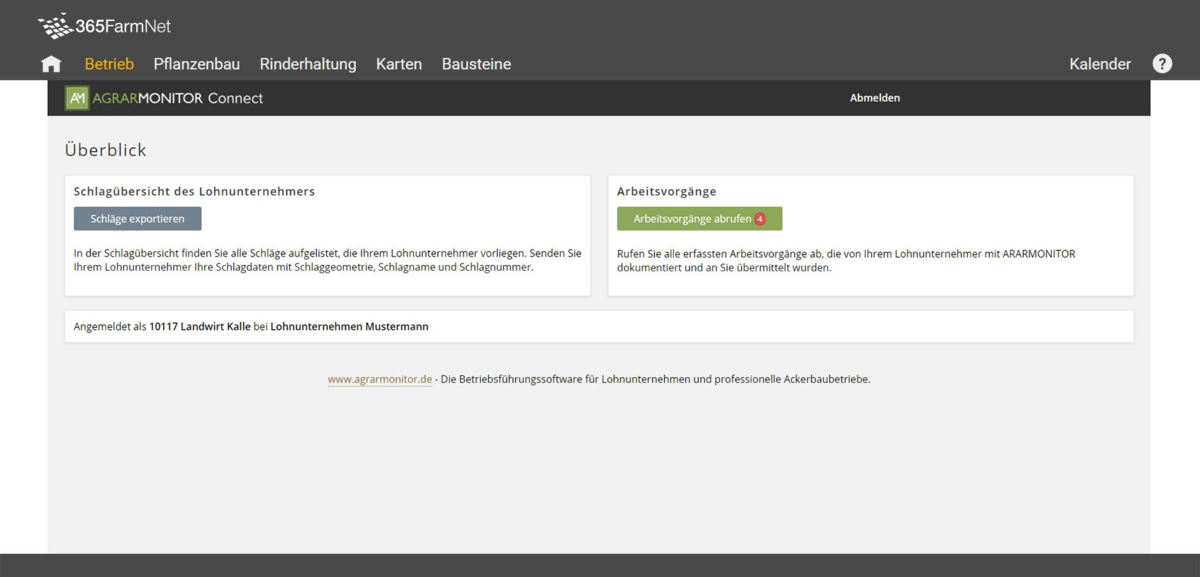
Task: Click the Arbeitsvorgänge abrufen button
Action: tap(692, 219)
